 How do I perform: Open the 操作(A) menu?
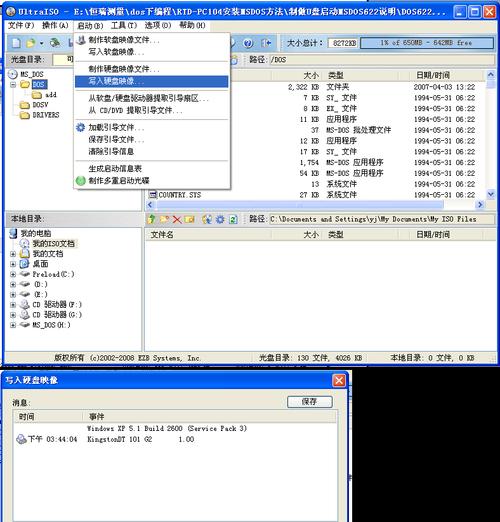point(55,25)
